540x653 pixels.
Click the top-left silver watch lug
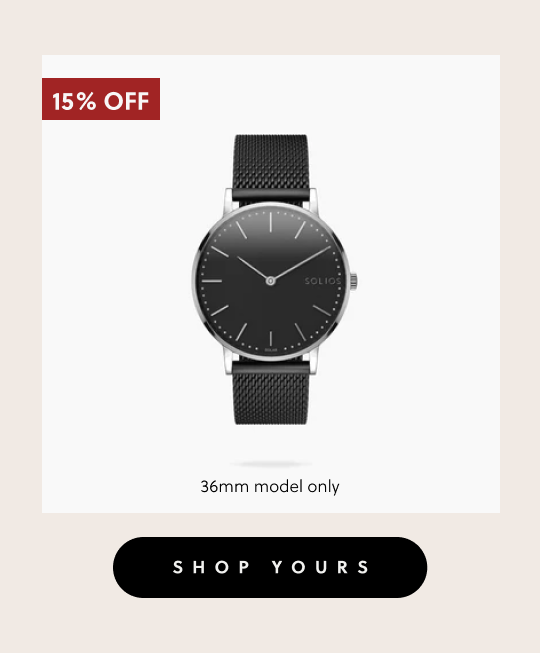point(229,200)
